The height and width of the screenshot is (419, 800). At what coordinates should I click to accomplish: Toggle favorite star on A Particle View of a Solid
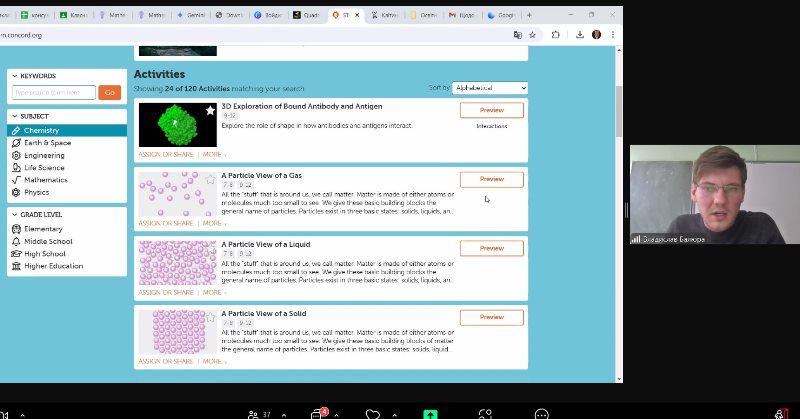coord(210,317)
